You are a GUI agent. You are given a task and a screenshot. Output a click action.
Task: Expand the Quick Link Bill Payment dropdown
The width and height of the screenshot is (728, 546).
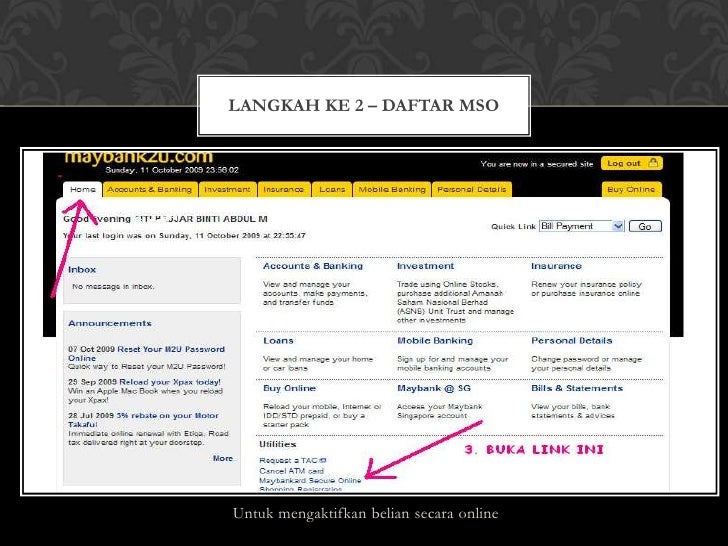point(581,226)
